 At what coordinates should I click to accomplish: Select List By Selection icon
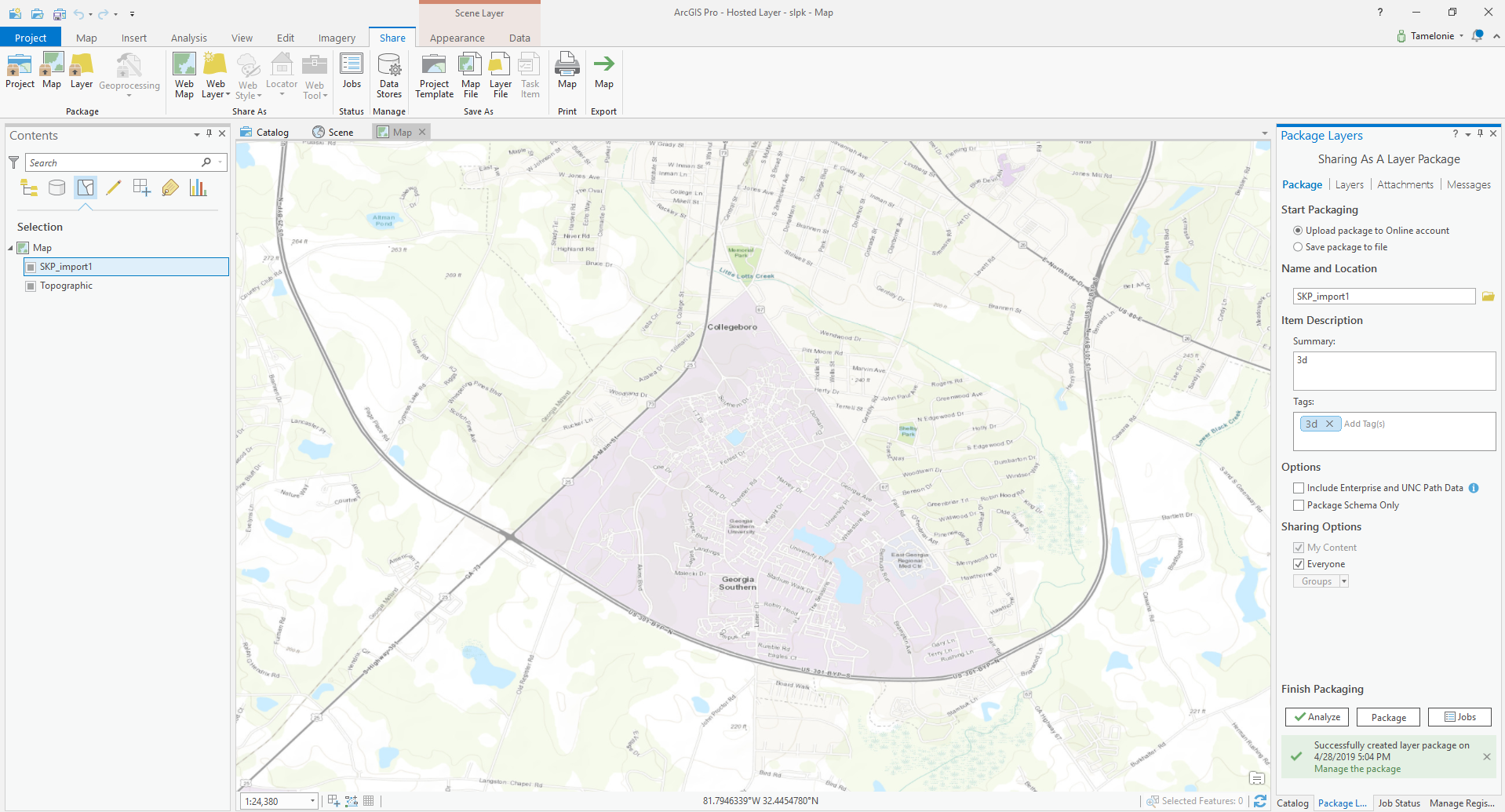(86, 188)
